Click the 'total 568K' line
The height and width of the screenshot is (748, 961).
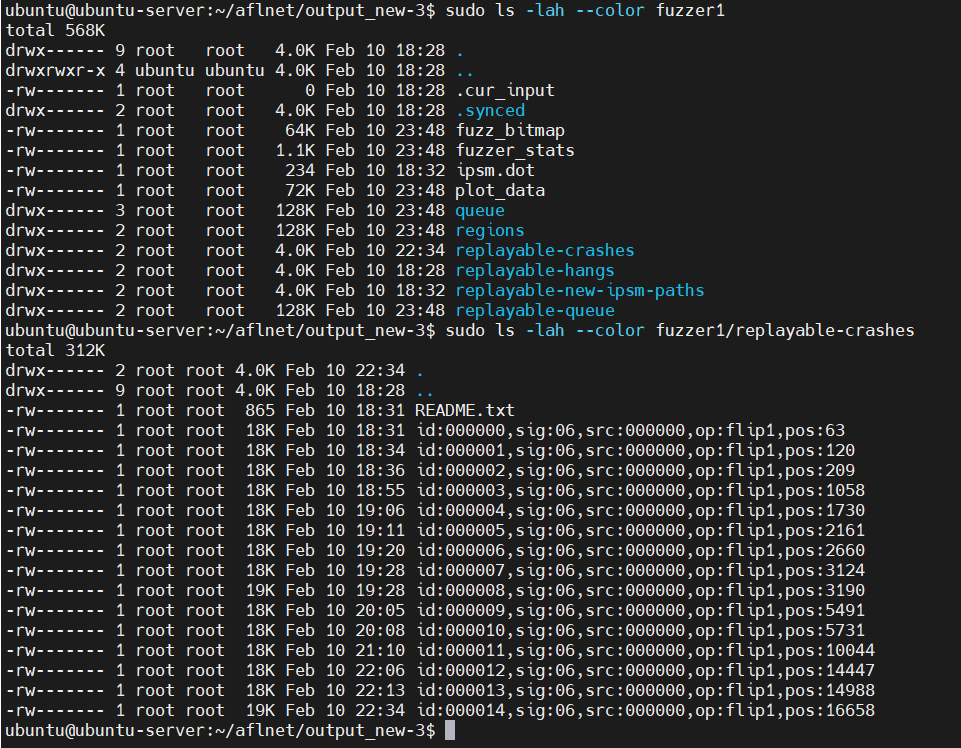[x=55, y=30]
